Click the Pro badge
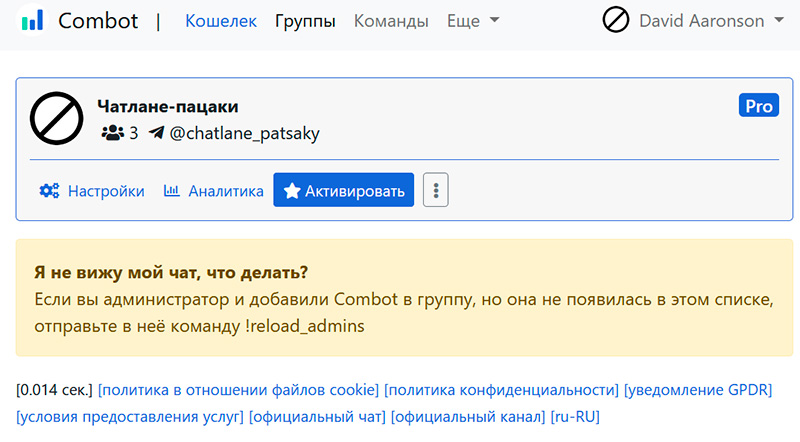The width and height of the screenshot is (800, 442). (x=758, y=105)
